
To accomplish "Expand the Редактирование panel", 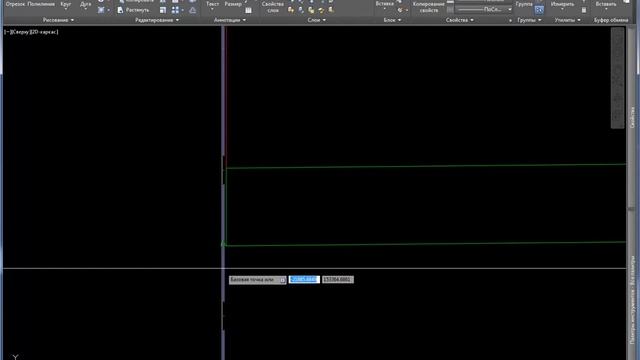I will coord(157,20).
